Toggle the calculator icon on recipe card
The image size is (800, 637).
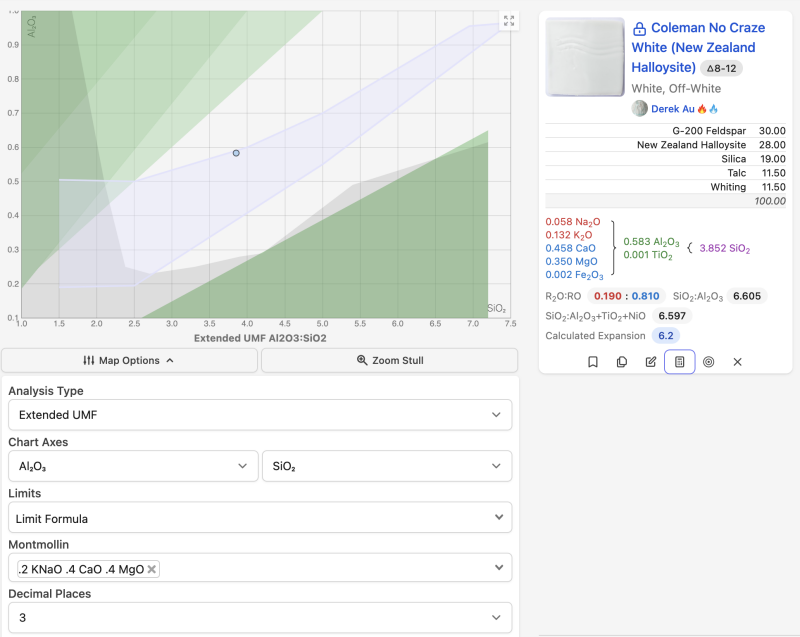point(680,362)
